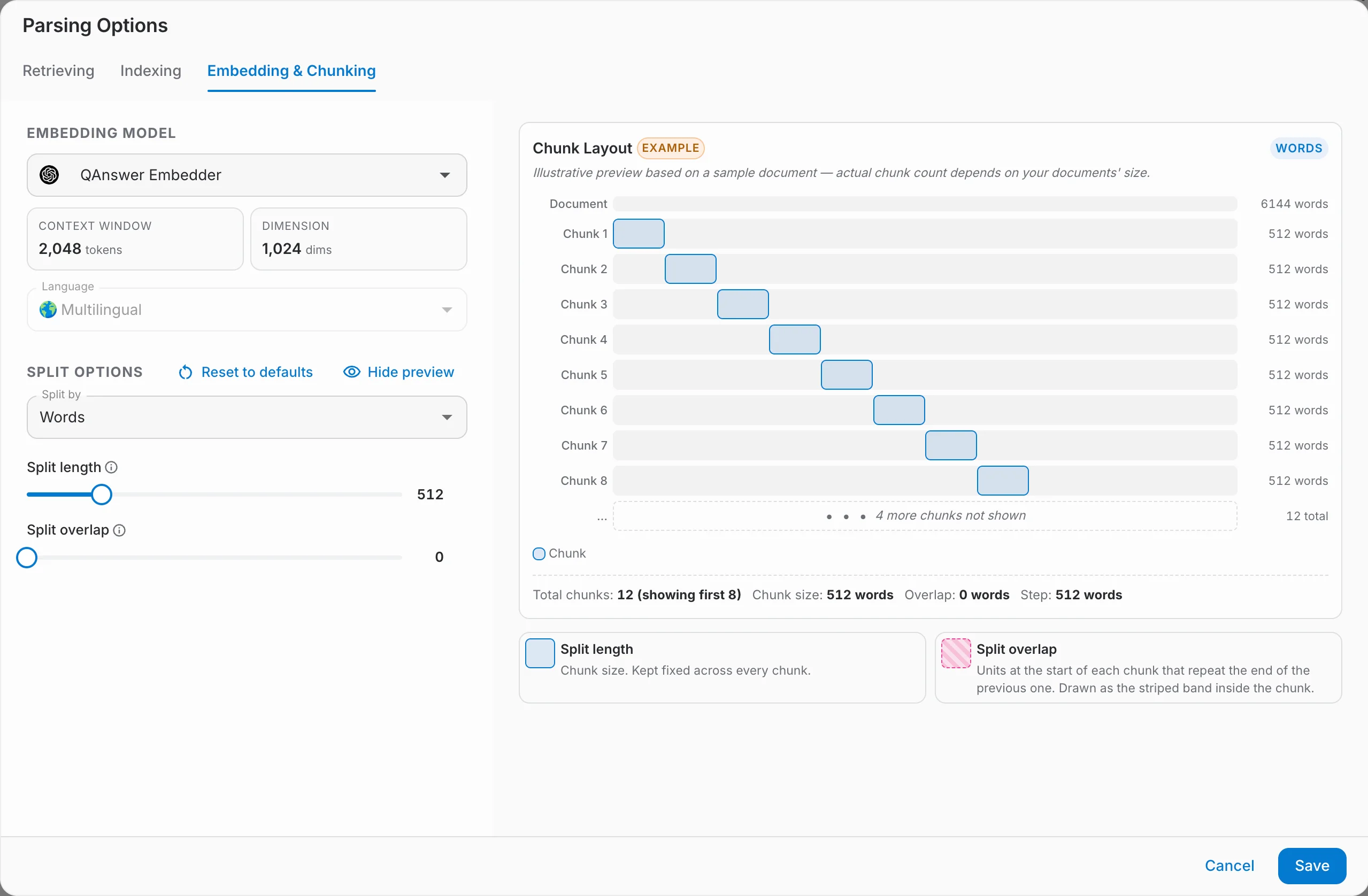Click the Split length slider handle
Viewport: 1368px width, 896px height.
tap(102, 495)
